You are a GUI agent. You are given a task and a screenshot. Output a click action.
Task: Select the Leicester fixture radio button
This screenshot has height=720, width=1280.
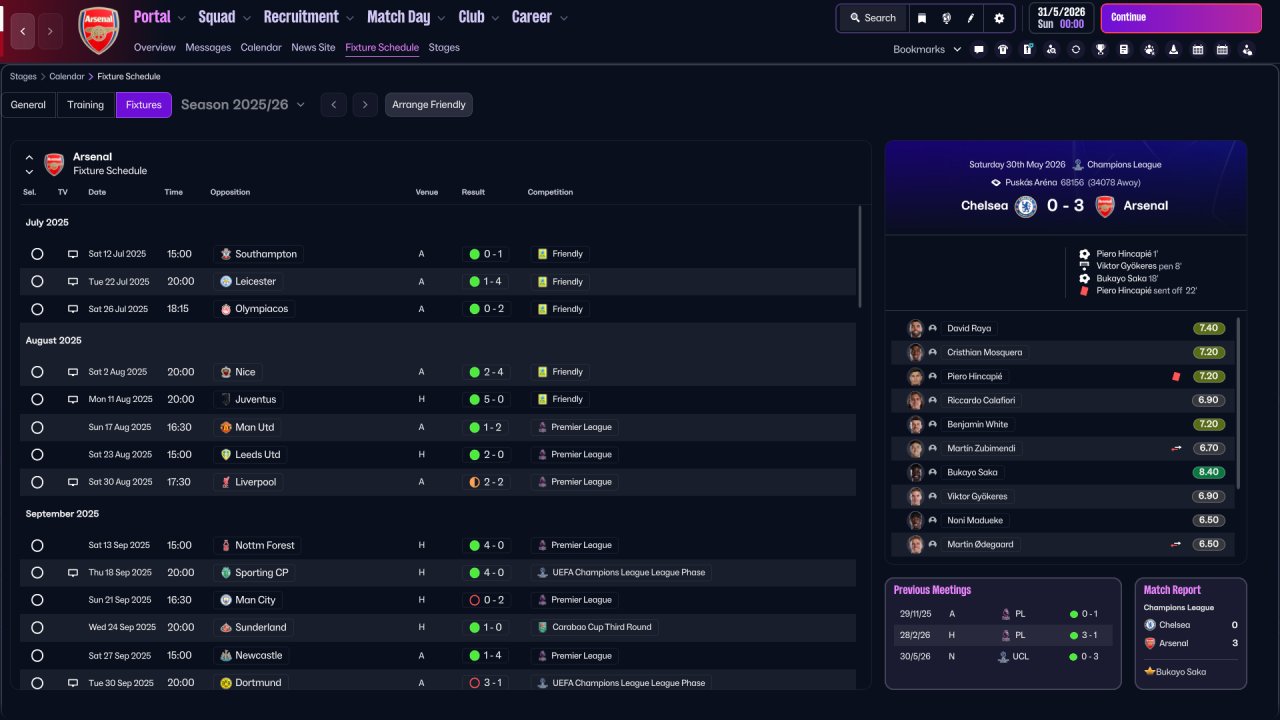[37, 282]
